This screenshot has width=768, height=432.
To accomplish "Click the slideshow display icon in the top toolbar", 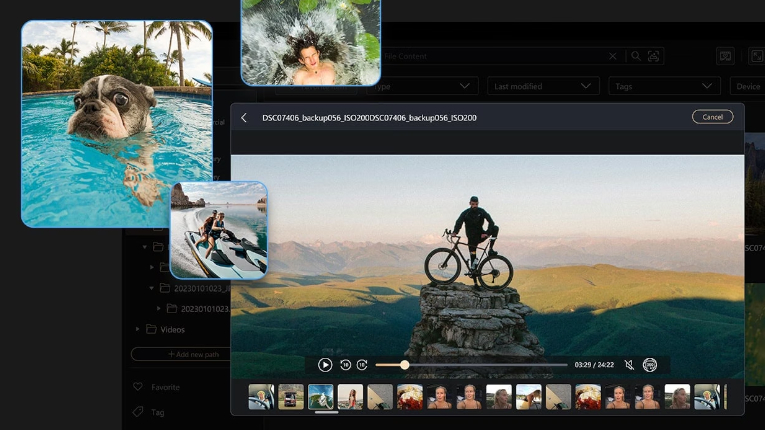I will tap(727, 56).
